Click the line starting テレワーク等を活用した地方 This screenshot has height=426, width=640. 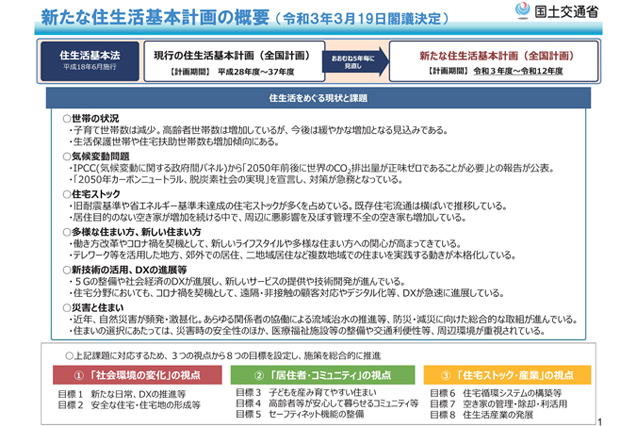pyautogui.click(x=293, y=255)
